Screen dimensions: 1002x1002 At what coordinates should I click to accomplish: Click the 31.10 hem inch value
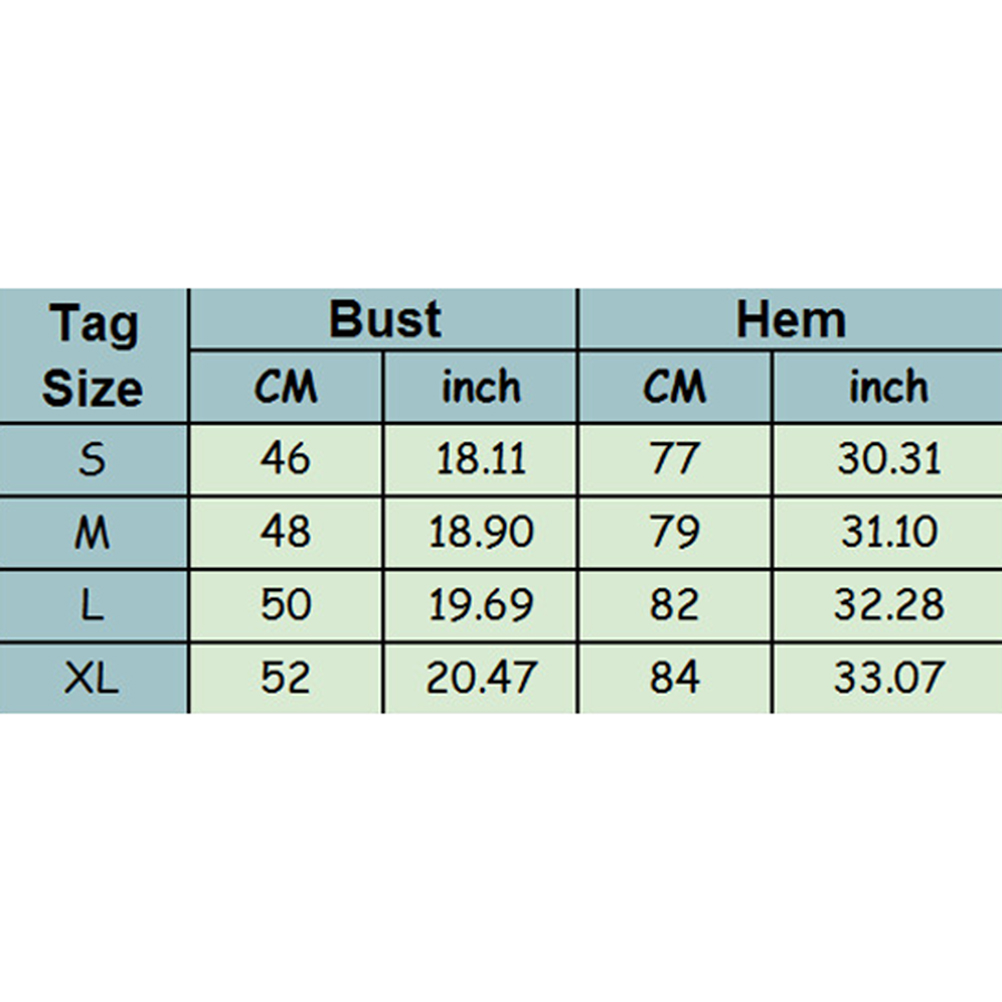(x=888, y=533)
